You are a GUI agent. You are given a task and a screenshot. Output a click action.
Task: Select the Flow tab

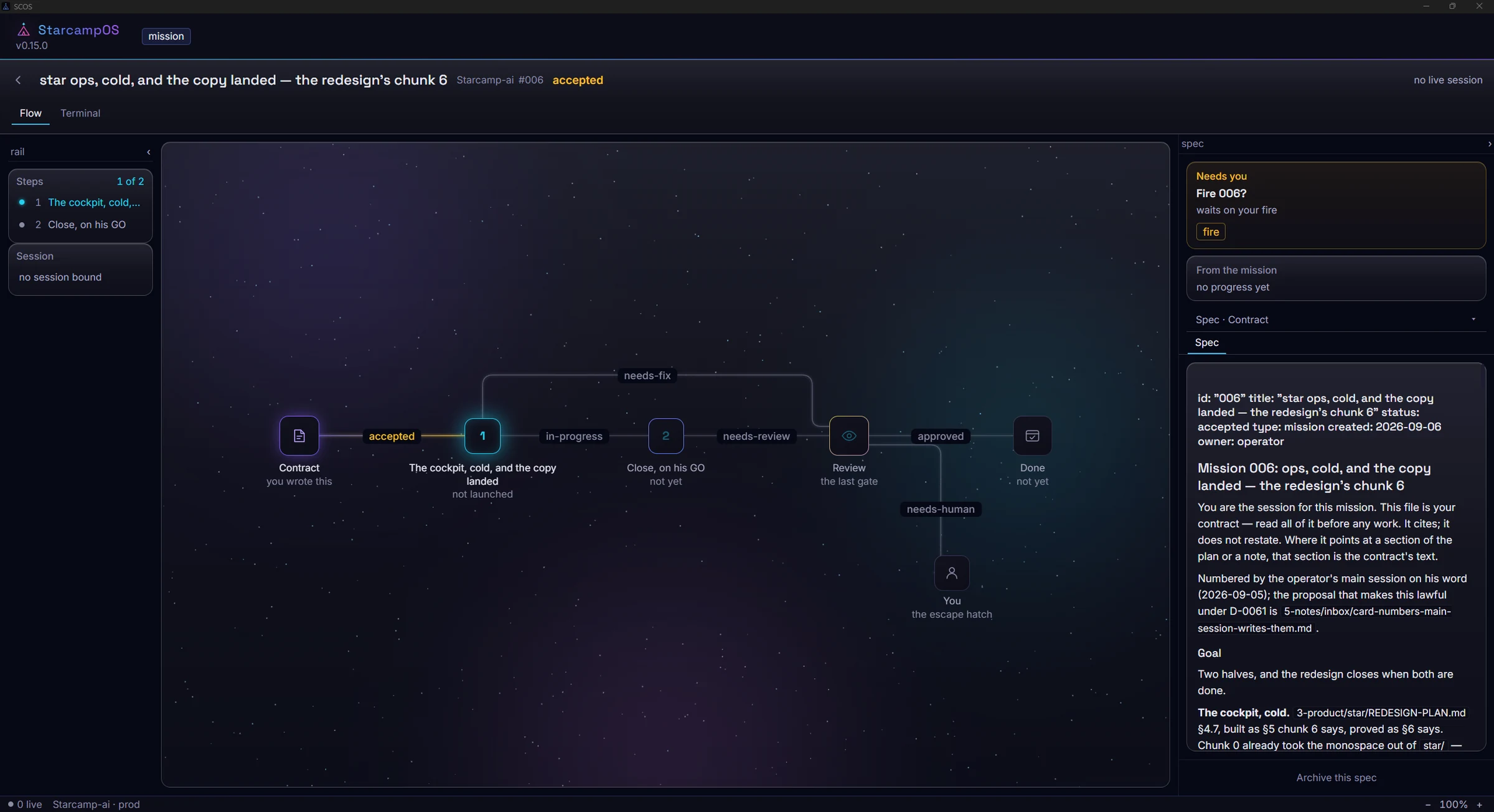pyautogui.click(x=31, y=113)
